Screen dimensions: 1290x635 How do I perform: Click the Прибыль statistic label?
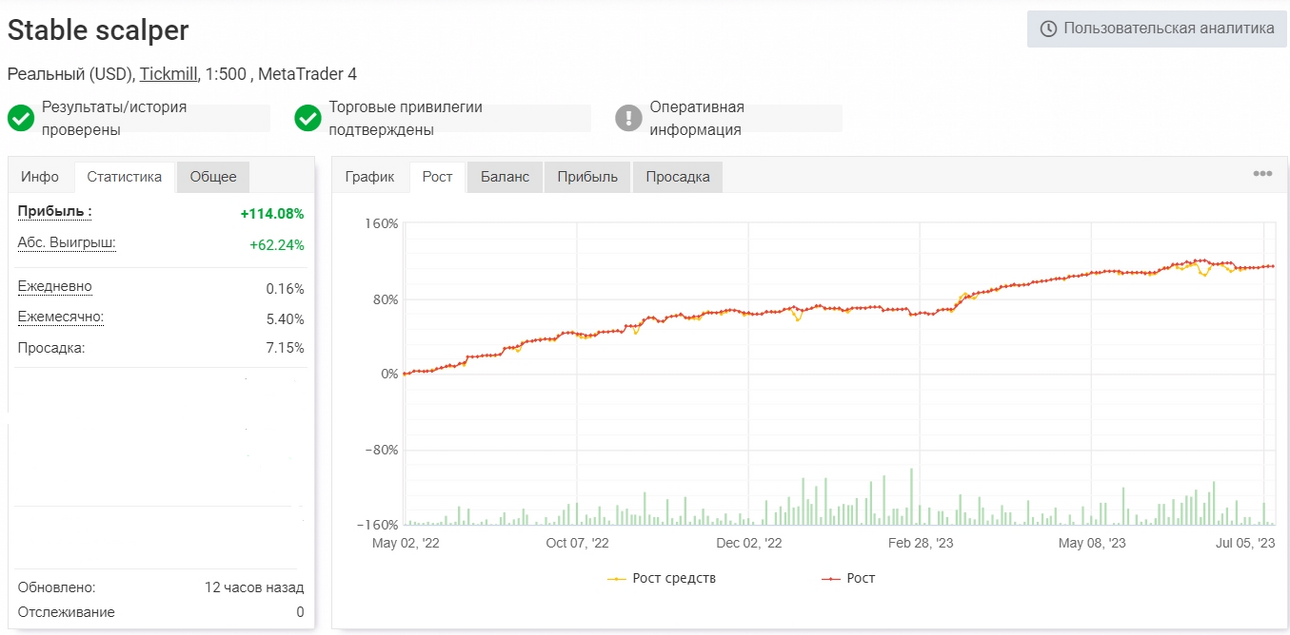tap(55, 211)
